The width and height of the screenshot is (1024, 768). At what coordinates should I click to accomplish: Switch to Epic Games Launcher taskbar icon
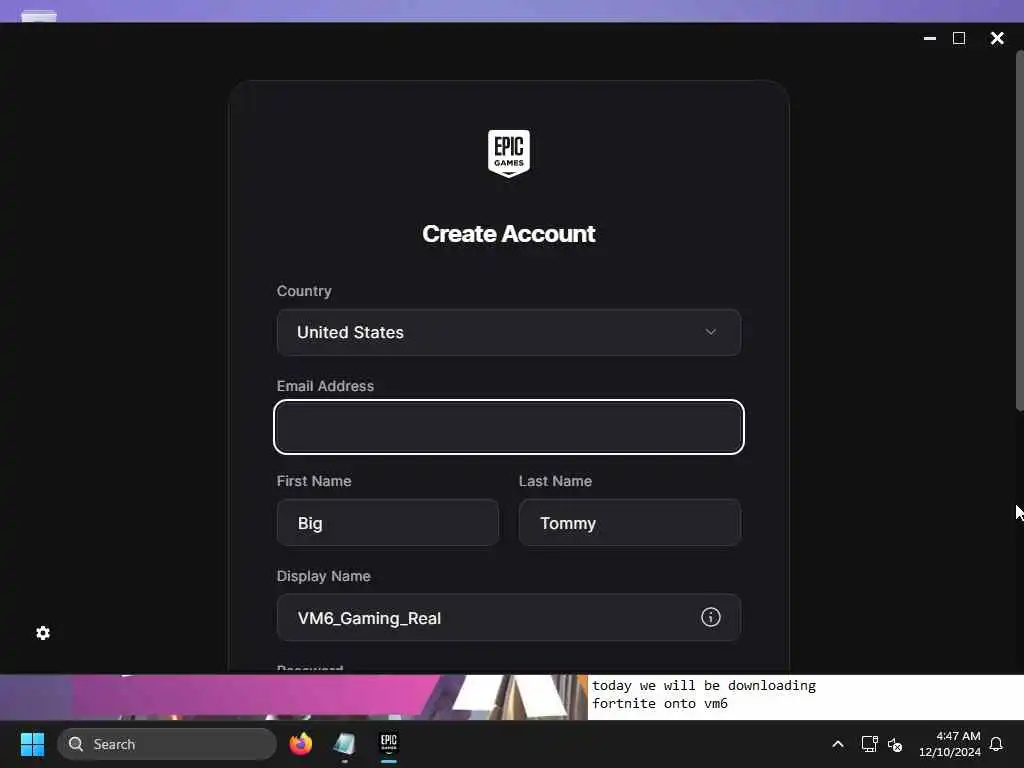tap(389, 744)
